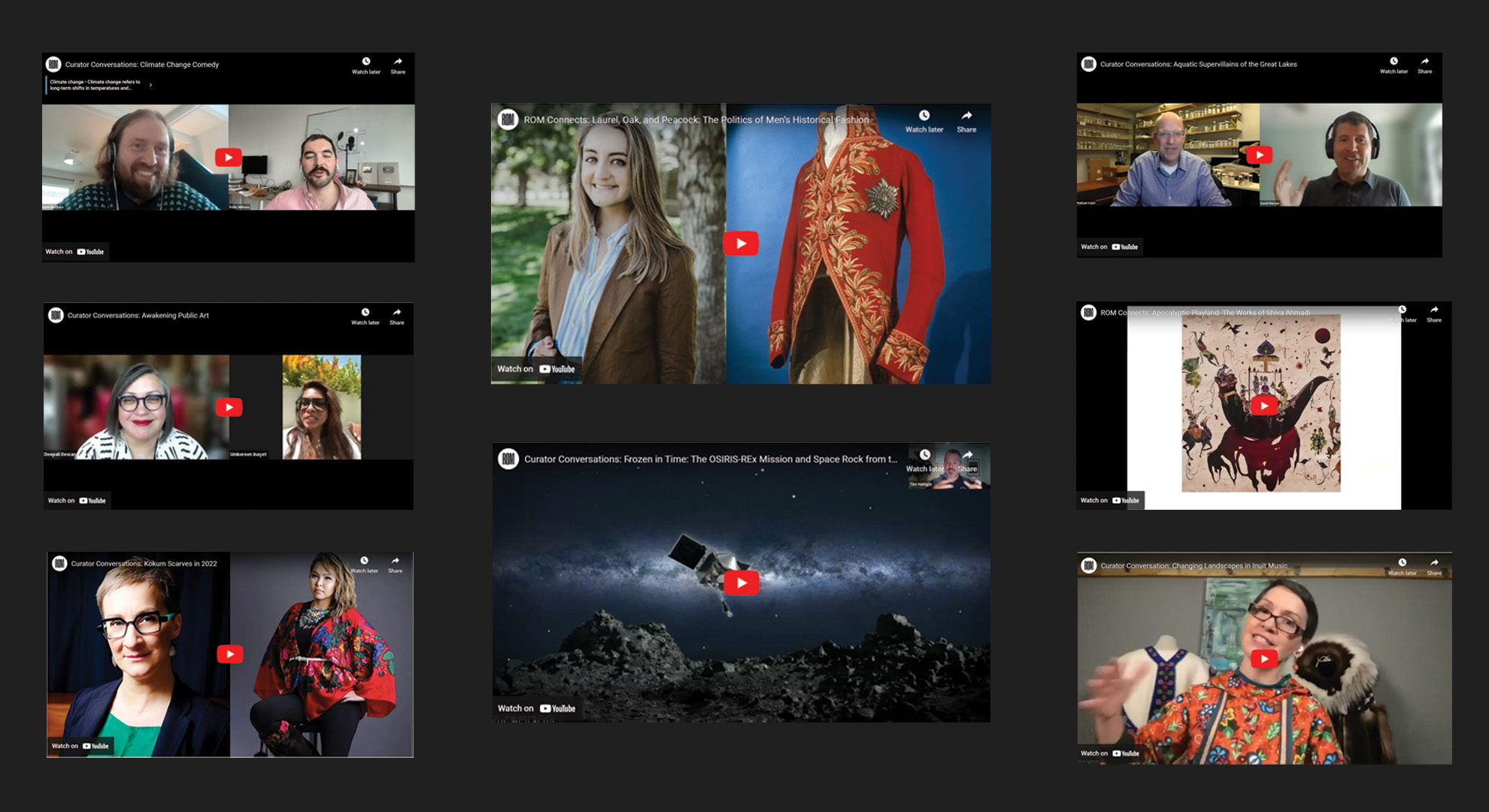The height and width of the screenshot is (812, 1489).
Task: Open Frozen in Time video title link
Action: pos(711,459)
